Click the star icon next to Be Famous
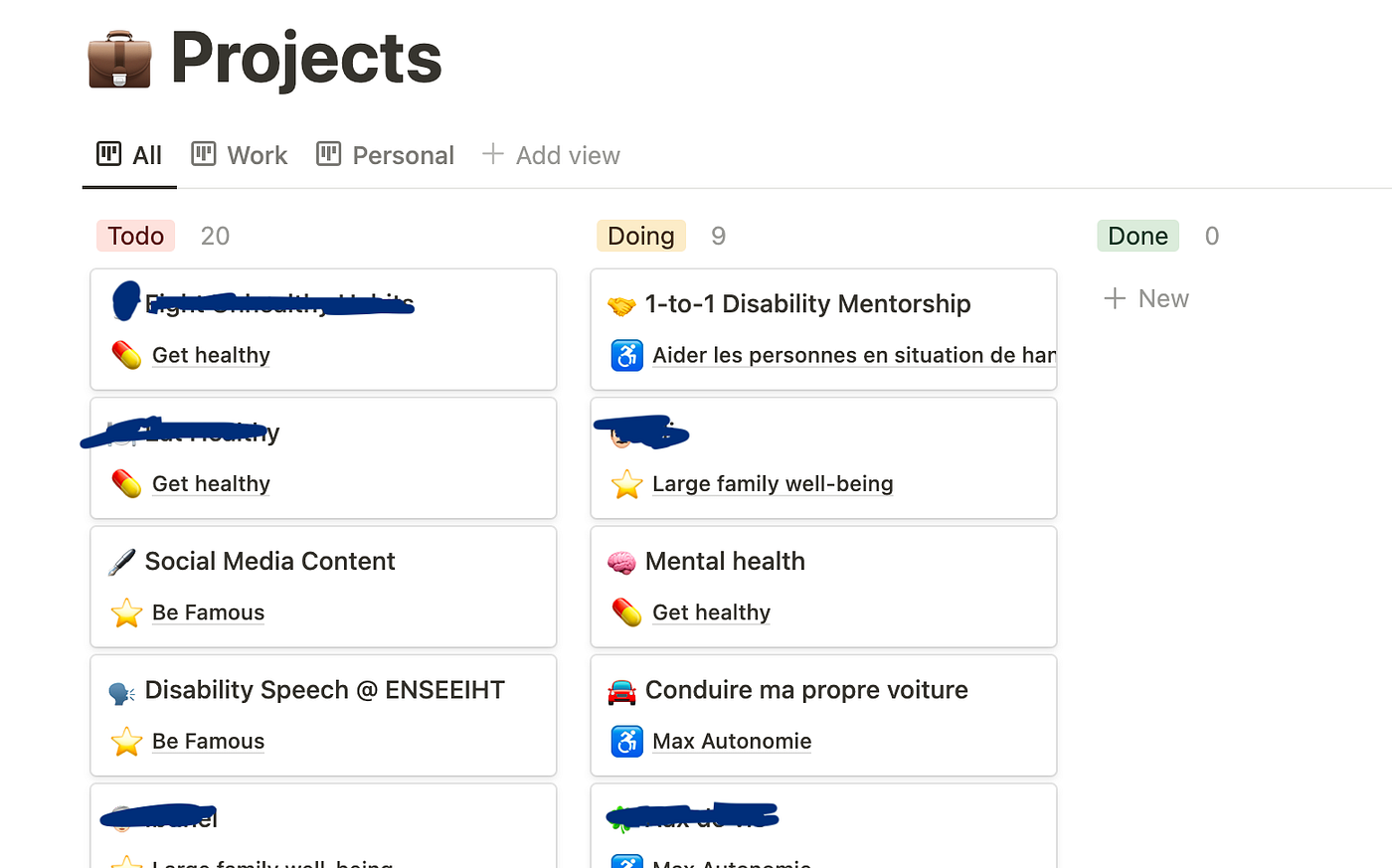The image size is (1392, 868). (126, 612)
